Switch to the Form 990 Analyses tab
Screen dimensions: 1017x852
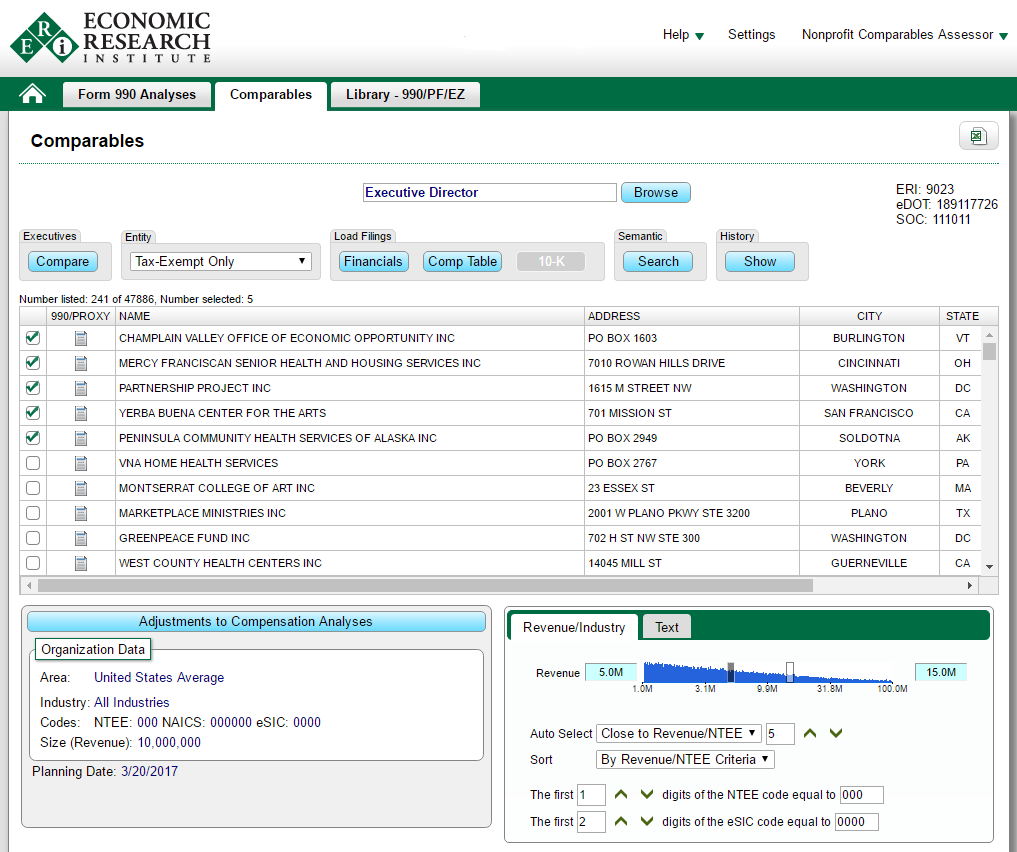point(137,95)
